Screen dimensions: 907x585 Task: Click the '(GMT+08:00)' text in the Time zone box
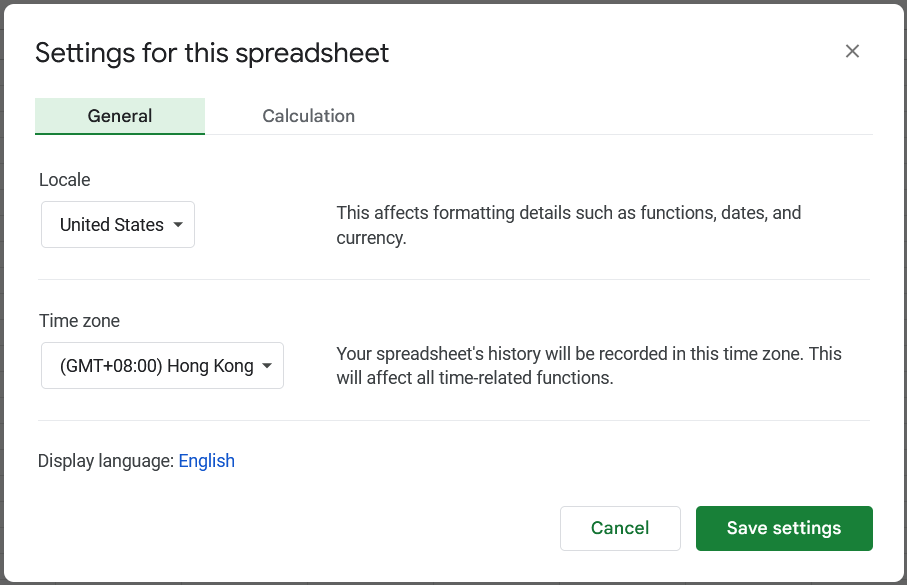pyautogui.click(x=110, y=366)
